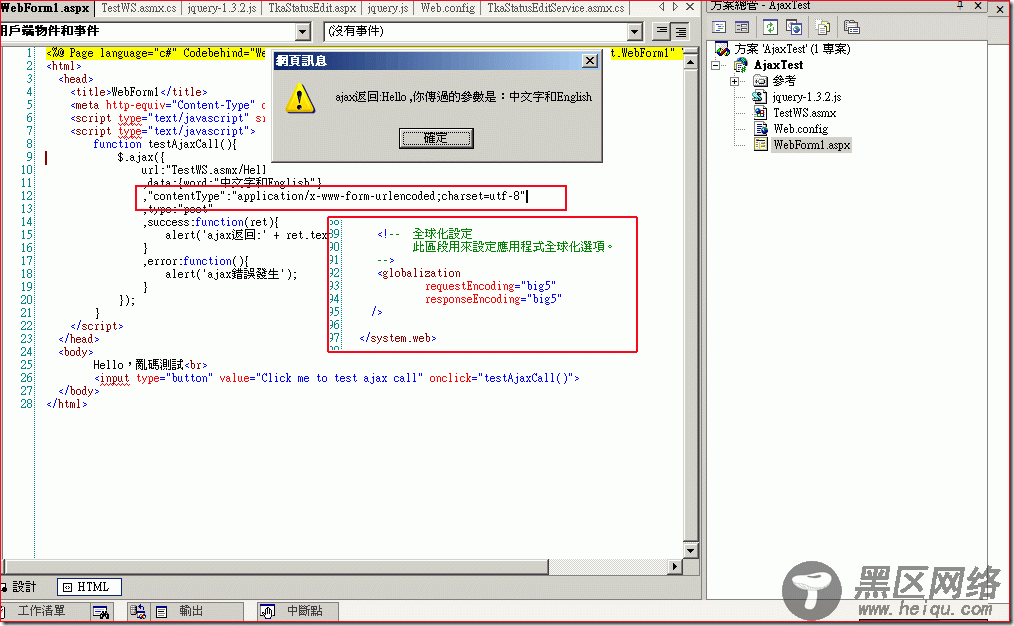
Task: Expand the 參考 references folder
Action: point(734,81)
